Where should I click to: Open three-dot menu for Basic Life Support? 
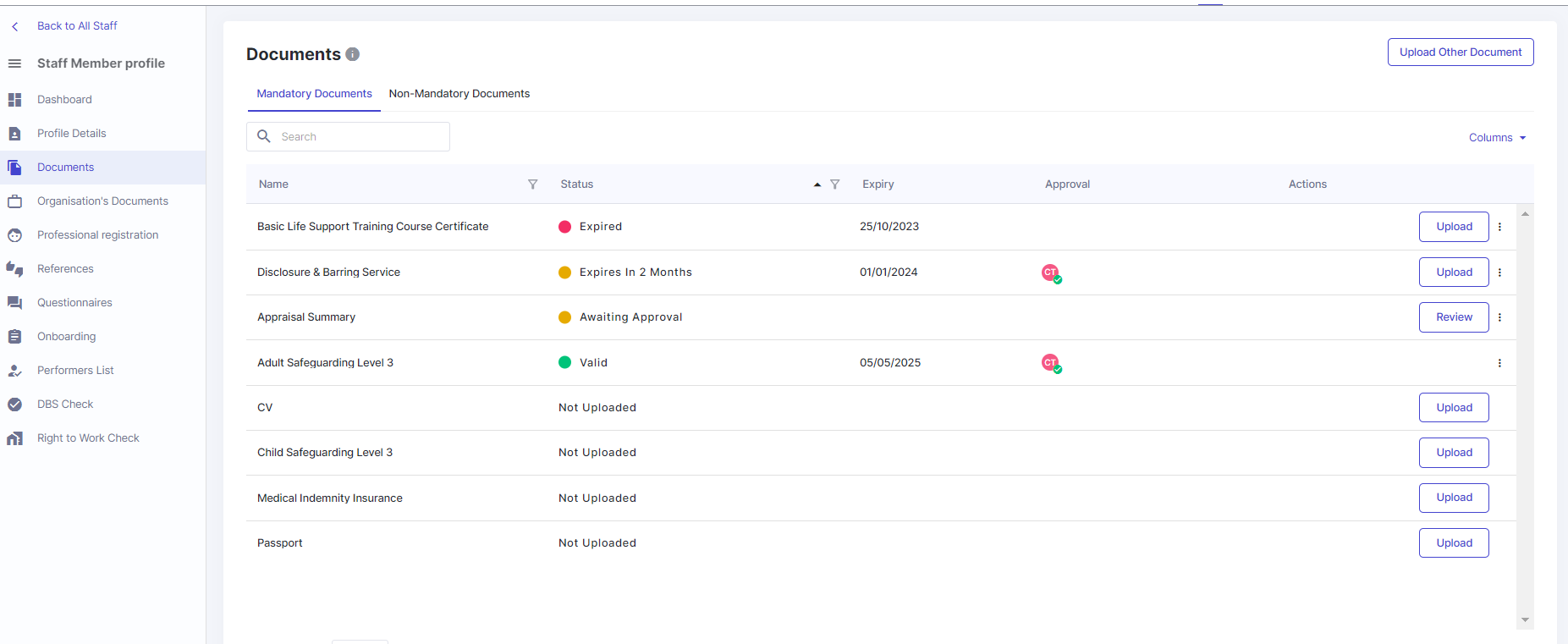tap(1499, 227)
